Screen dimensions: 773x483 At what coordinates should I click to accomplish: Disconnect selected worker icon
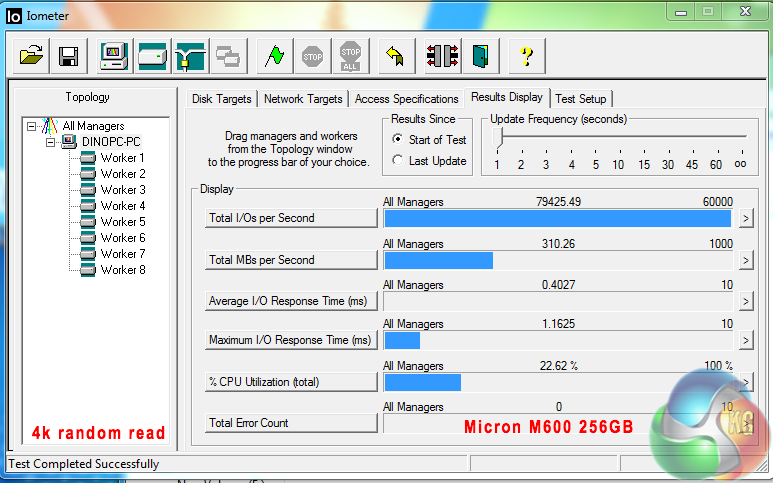coord(442,56)
